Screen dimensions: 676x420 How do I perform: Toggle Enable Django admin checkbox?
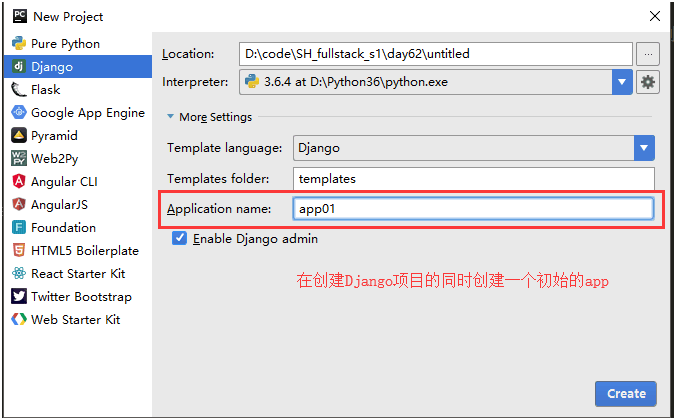pyautogui.click(x=179, y=238)
